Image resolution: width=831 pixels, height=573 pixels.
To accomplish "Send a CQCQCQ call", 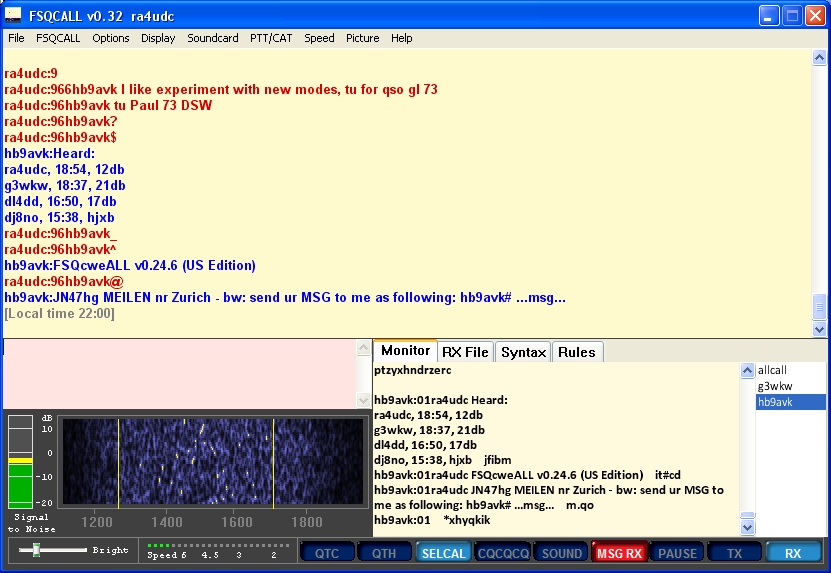I will [503, 553].
